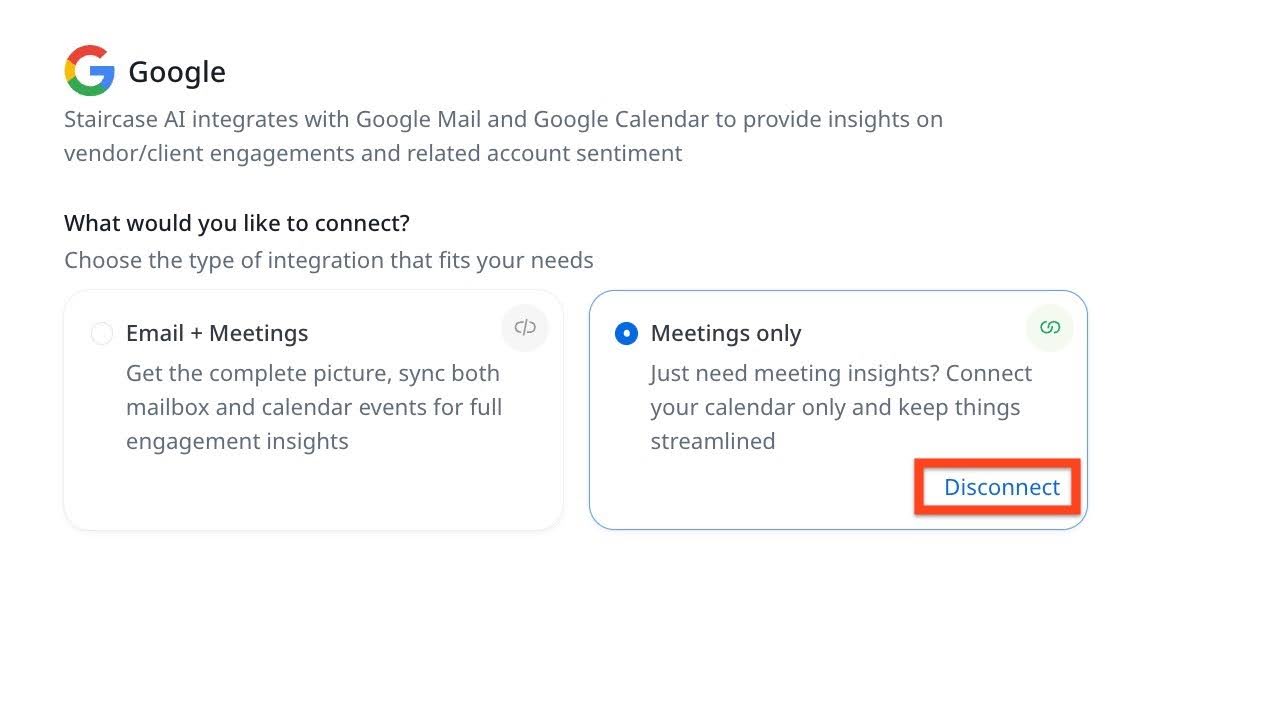This screenshot has width=1272, height=724.
Task: Select the Email + Meetings radio button
Action: (x=102, y=333)
